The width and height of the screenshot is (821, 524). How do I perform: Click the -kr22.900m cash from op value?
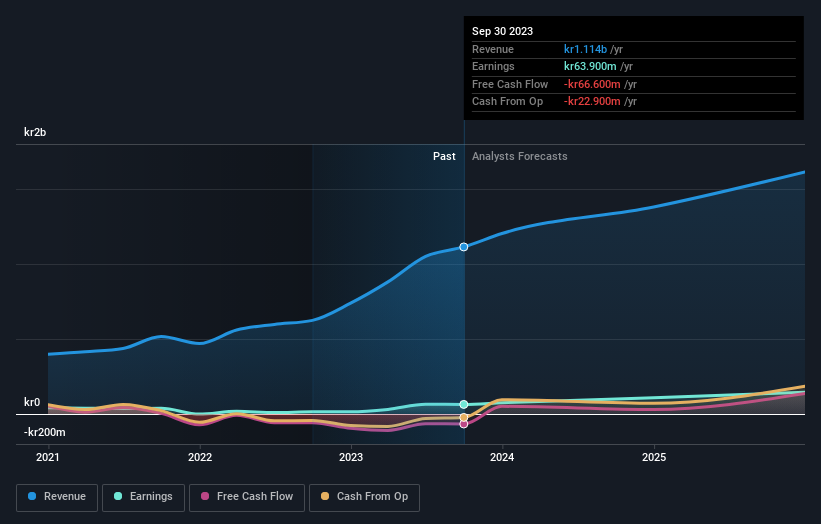click(592, 102)
